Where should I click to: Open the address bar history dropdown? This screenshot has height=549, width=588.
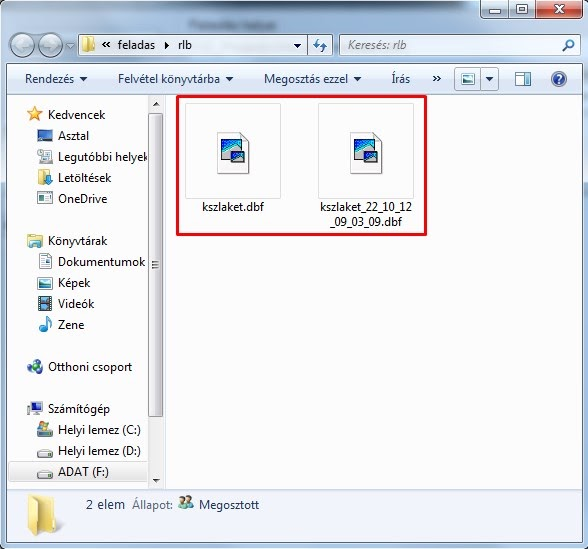point(297,46)
